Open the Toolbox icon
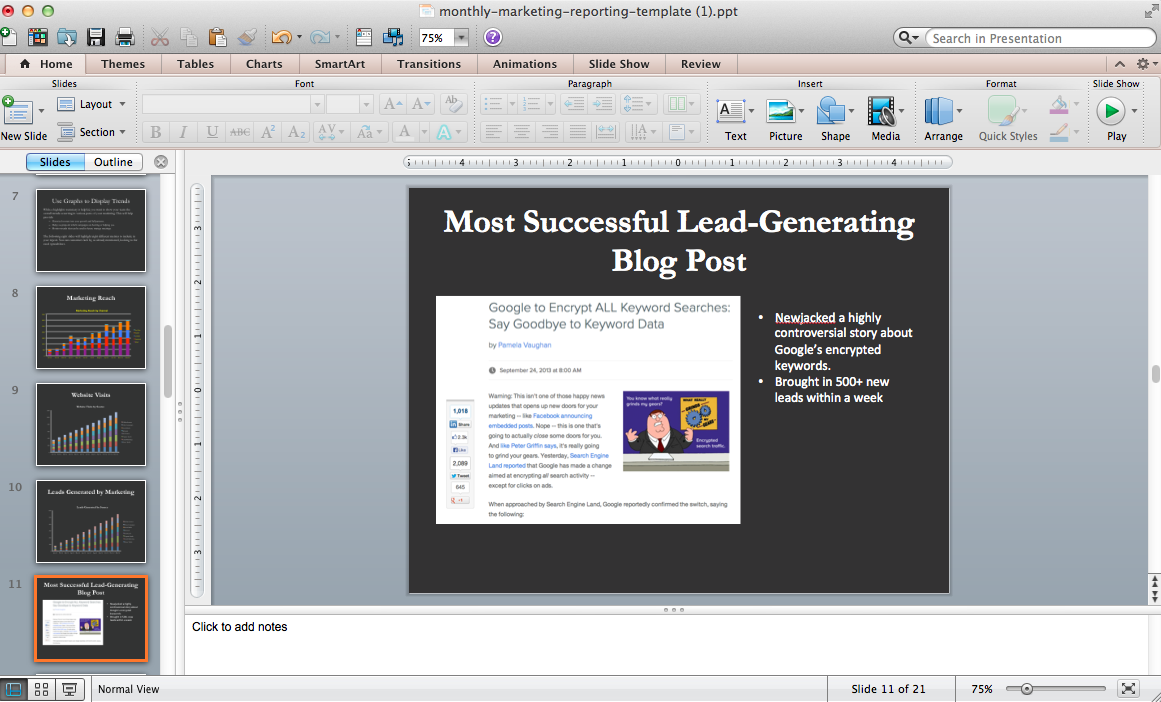This screenshot has height=702, width=1161. [x=364, y=37]
